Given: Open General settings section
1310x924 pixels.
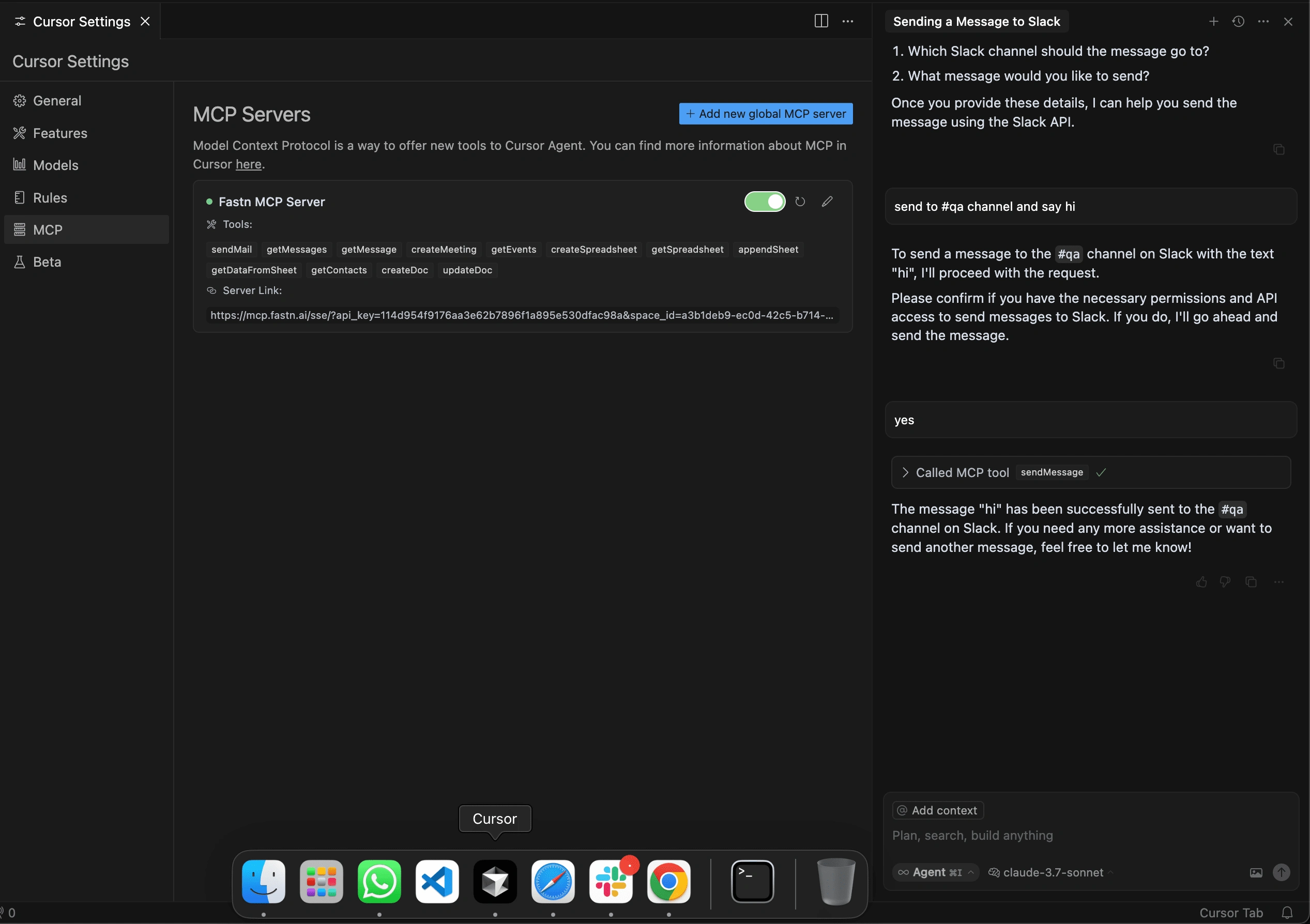Looking at the screenshot, I should coord(86,100).
